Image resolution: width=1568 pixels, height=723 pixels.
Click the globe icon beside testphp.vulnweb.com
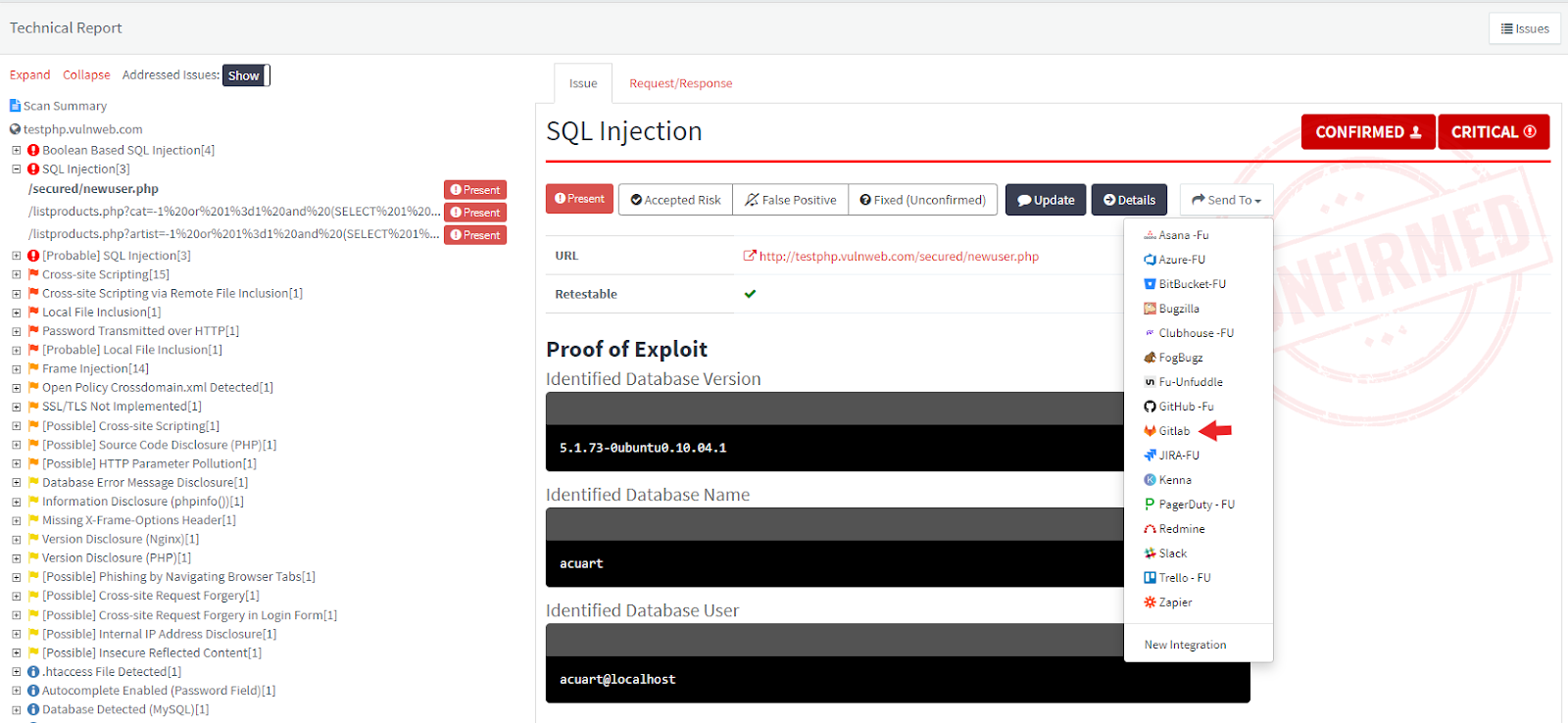[15, 129]
